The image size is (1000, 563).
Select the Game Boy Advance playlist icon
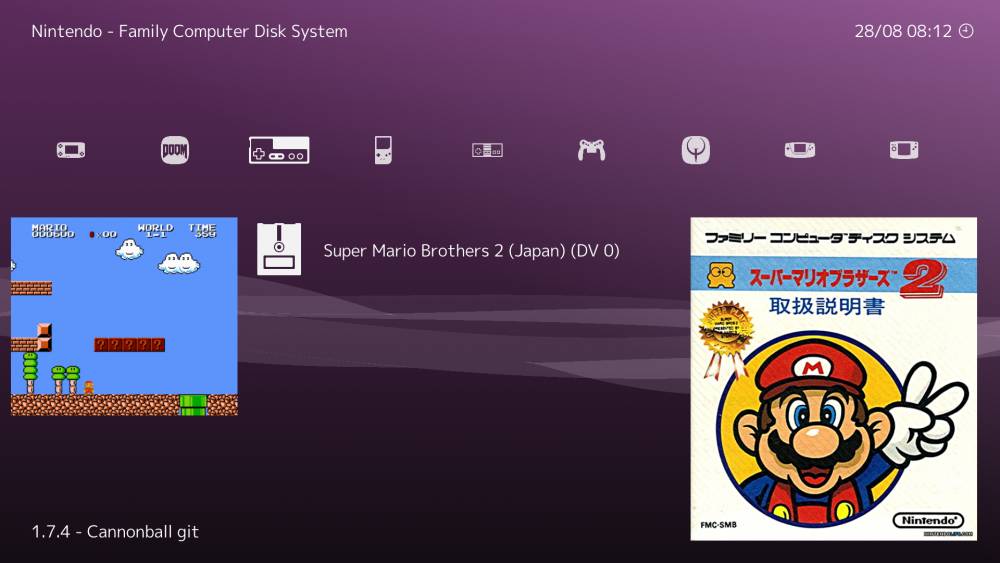click(x=800, y=150)
